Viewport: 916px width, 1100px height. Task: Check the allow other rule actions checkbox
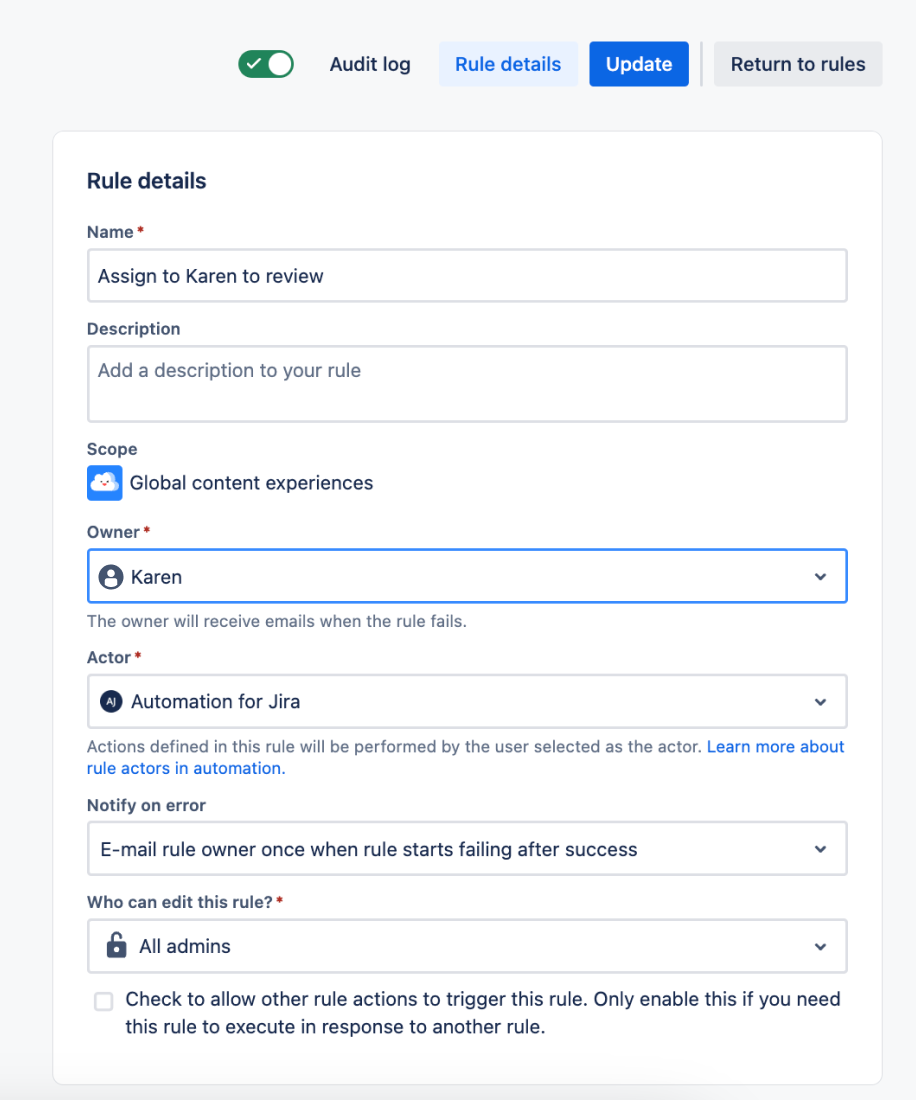pyautogui.click(x=104, y=1001)
